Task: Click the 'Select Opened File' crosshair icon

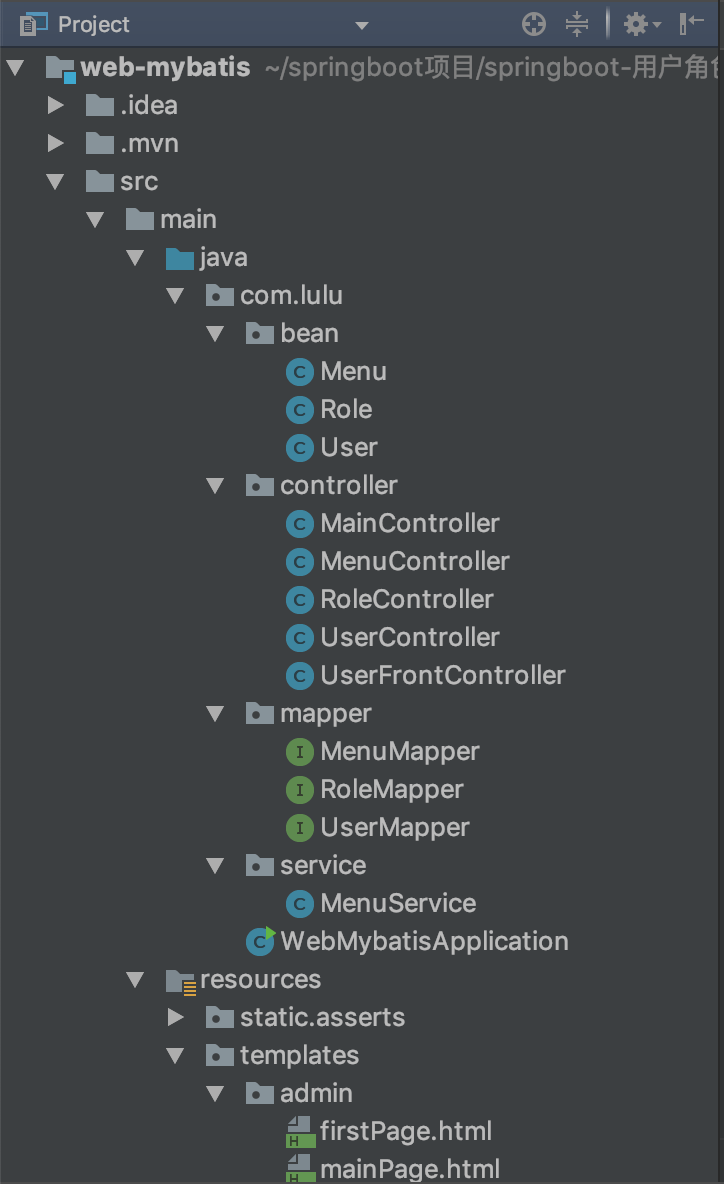Action: [533, 24]
